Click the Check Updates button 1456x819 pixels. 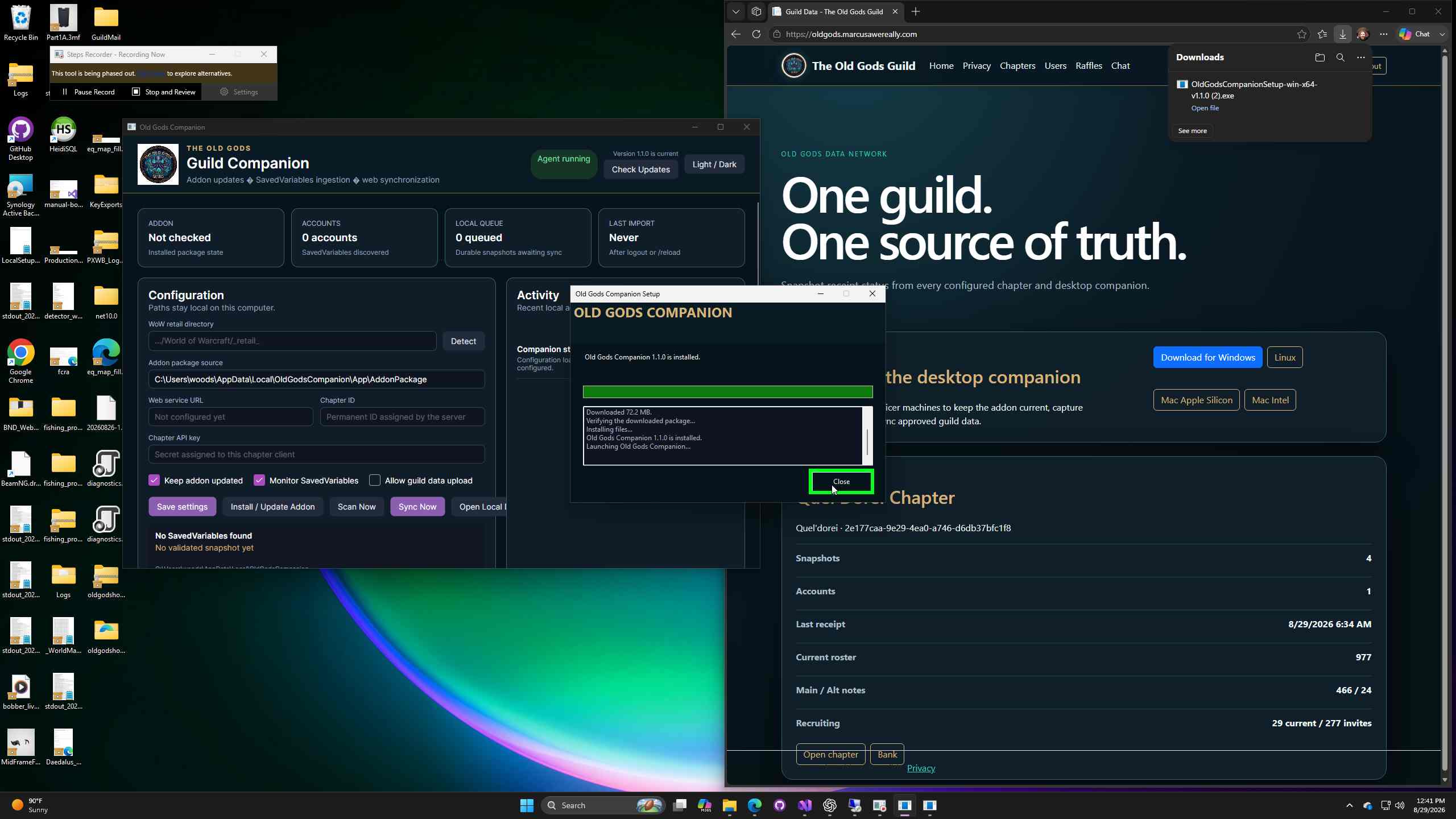point(640,169)
